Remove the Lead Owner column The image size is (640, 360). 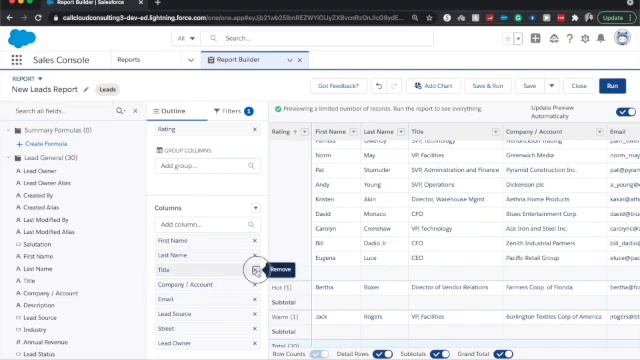(x=255, y=343)
